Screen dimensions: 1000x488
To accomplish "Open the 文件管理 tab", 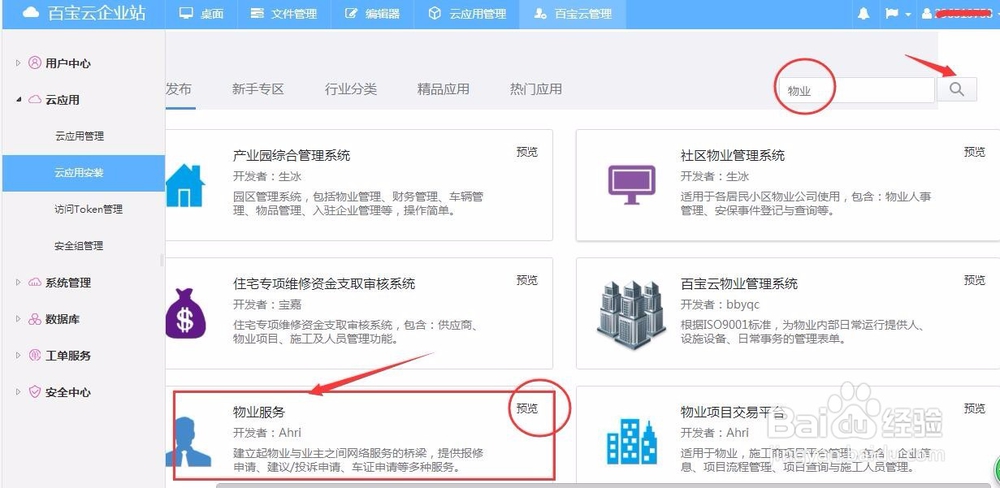I will pyautogui.click(x=283, y=14).
